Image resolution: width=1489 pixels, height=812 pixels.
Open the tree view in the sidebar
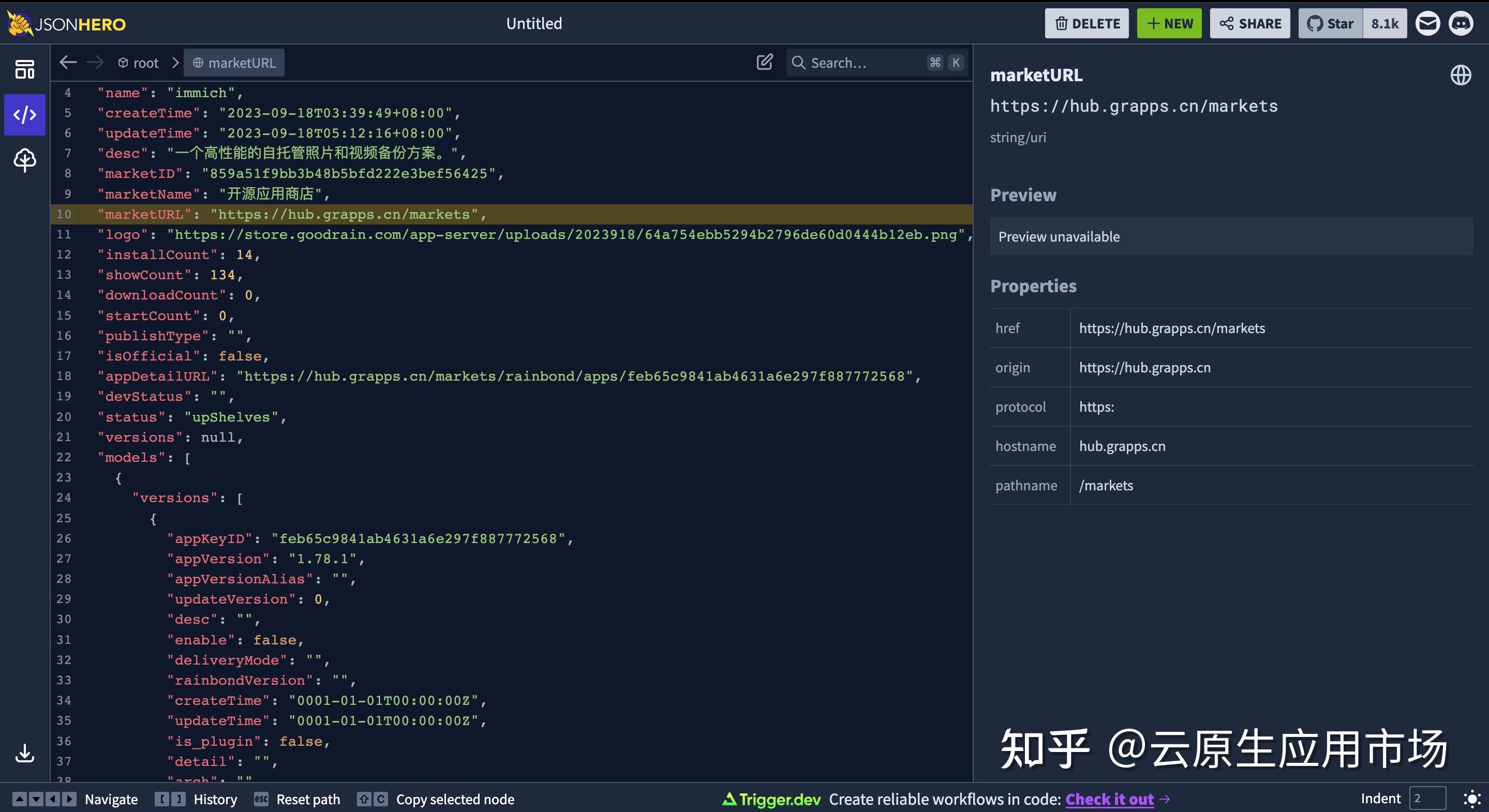[x=25, y=161]
